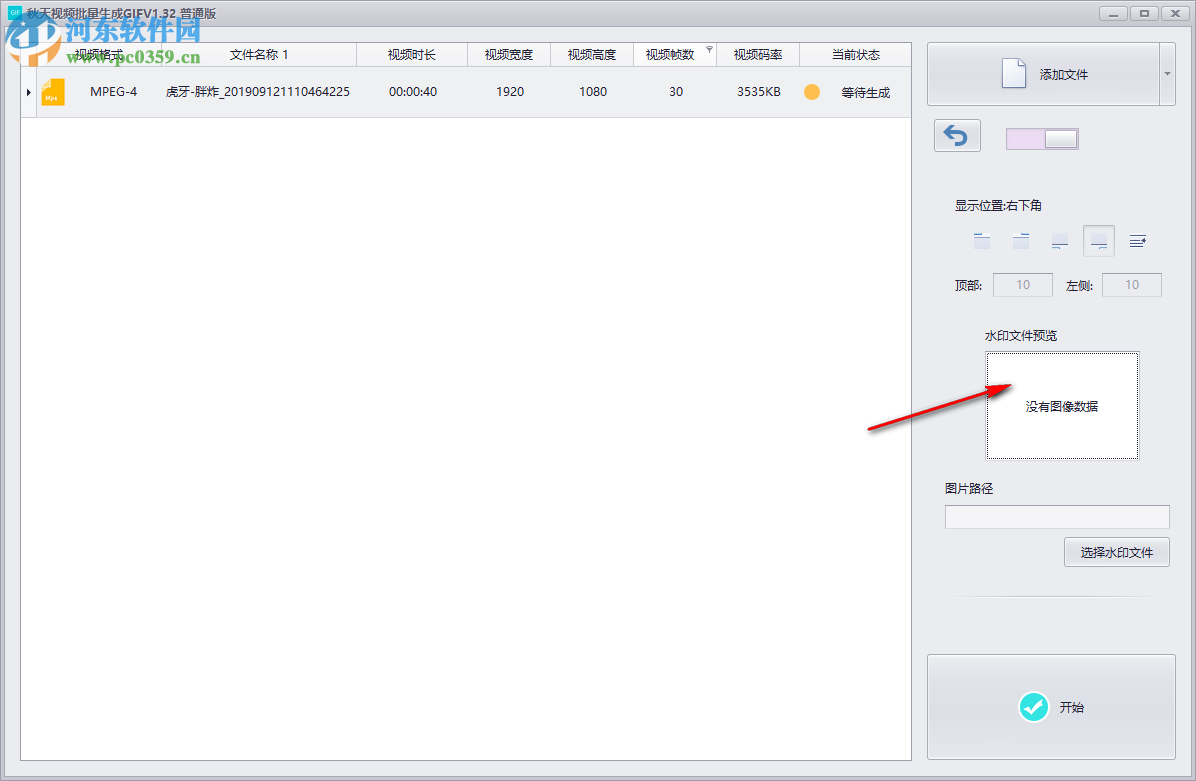Viewport: 1196px width, 781px height.
Task: Sort by 文件名称 column header
Action: (x=259, y=55)
